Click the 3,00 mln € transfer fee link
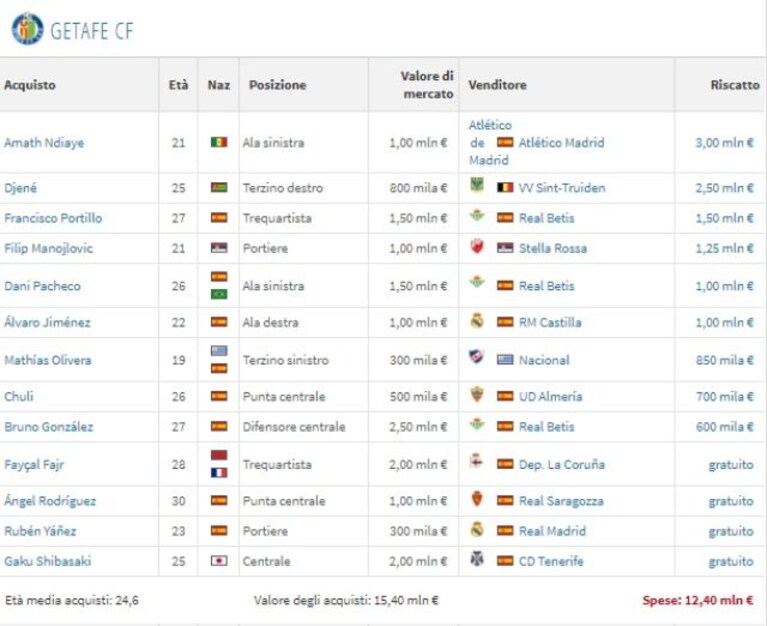This screenshot has width=767, height=626. pyautogui.click(x=724, y=143)
